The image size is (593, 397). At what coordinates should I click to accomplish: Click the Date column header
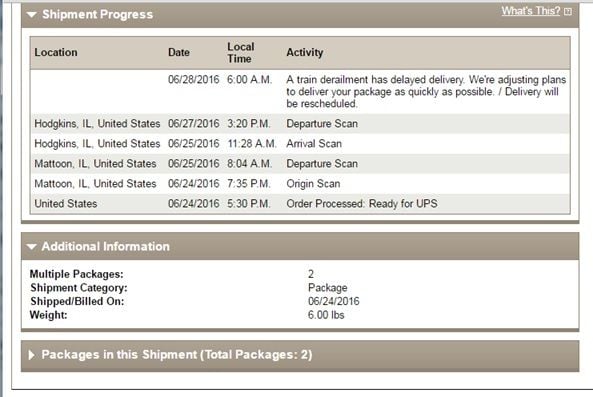179,53
